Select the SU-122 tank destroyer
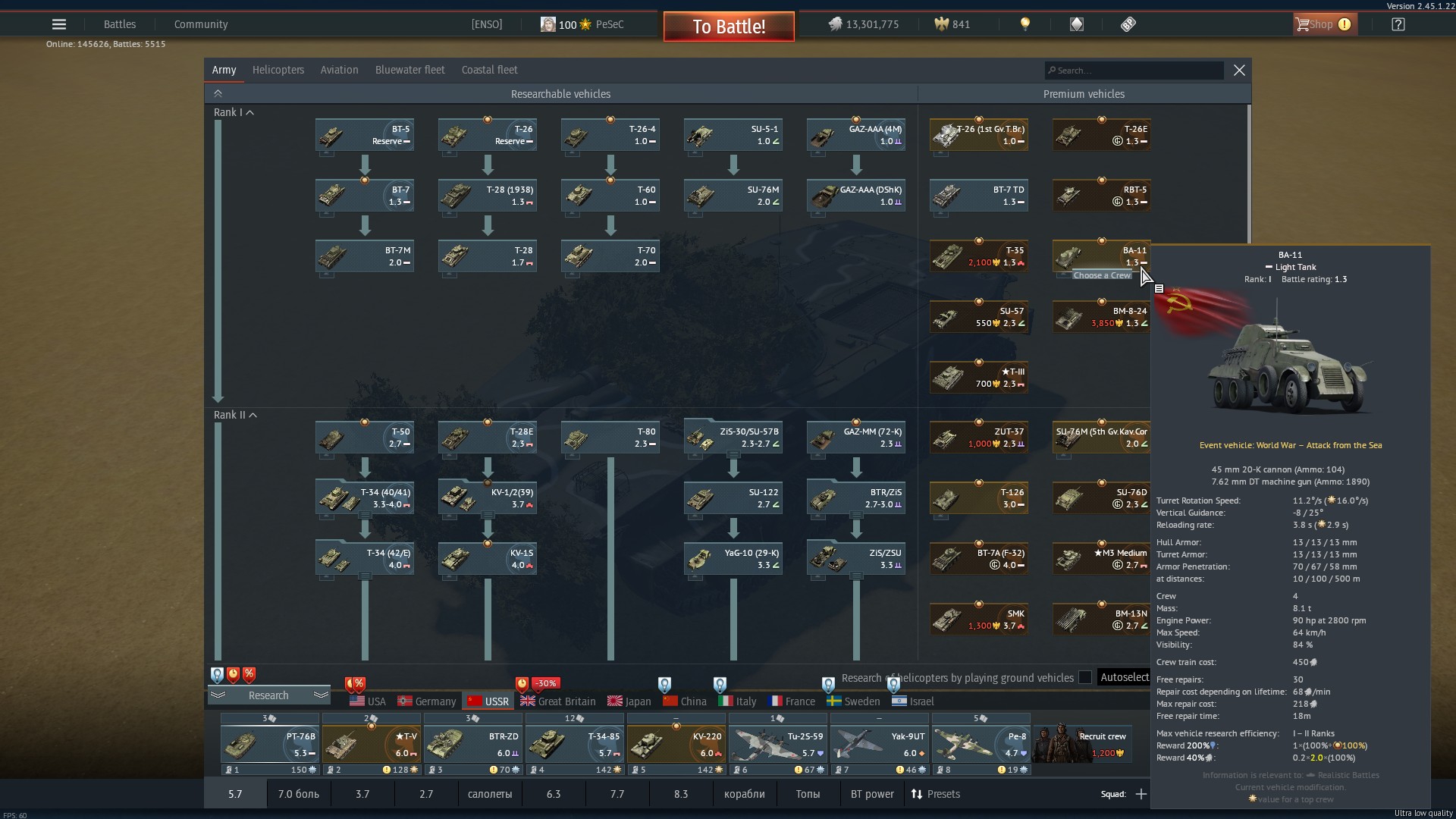Image resolution: width=1456 pixels, height=819 pixels. click(x=733, y=498)
